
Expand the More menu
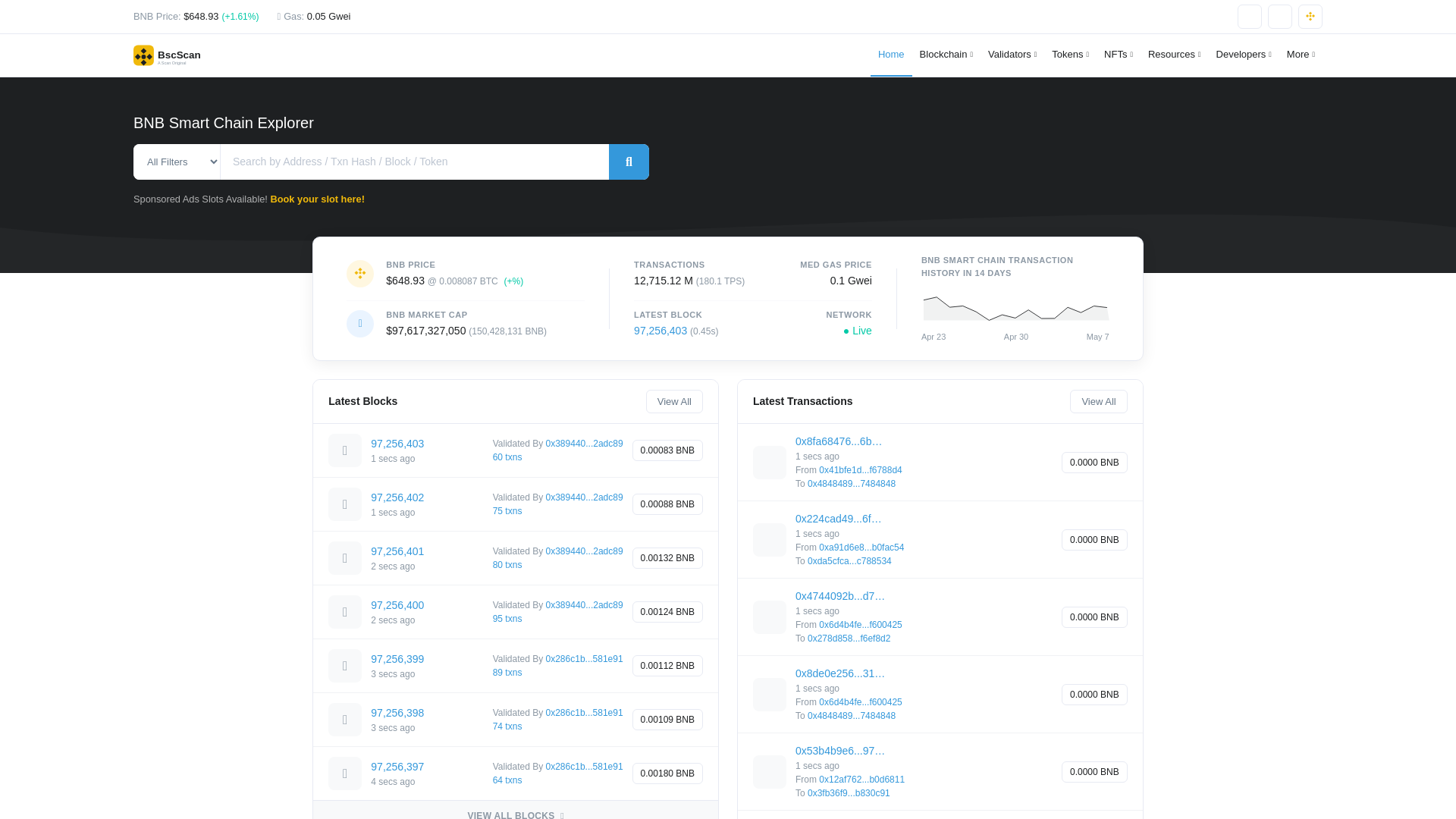coord(1301,55)
